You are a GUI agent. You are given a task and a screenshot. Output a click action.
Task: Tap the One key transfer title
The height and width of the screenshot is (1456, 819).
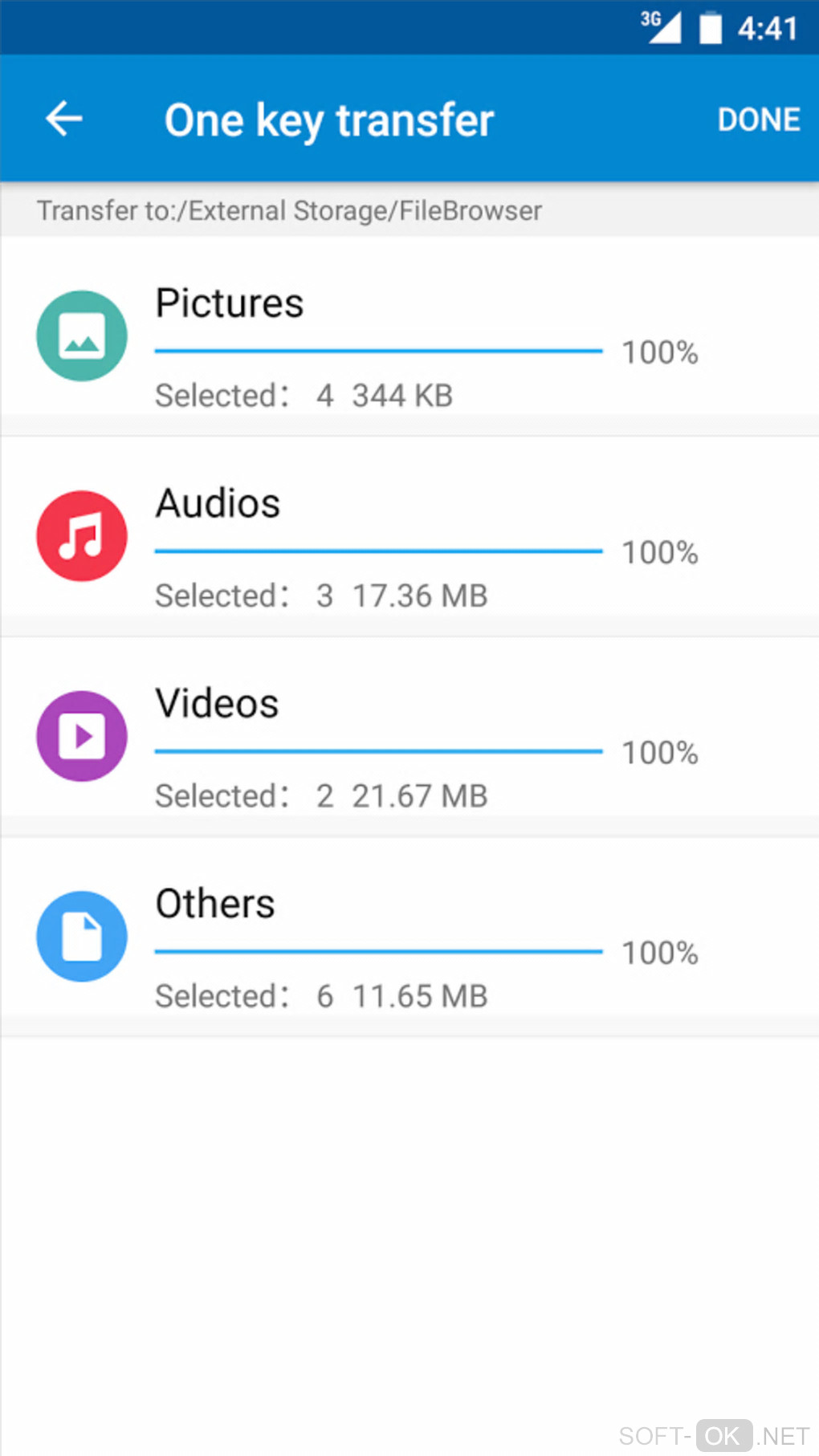coord(328,120)
